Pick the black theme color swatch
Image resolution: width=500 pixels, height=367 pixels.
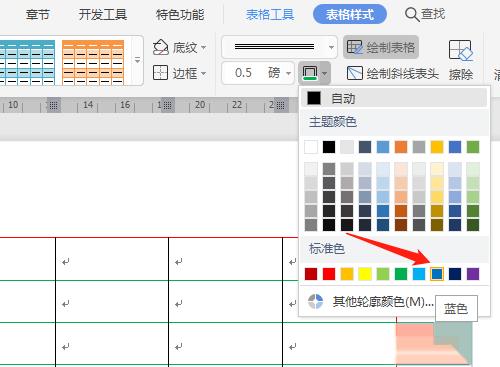click(329, 147)
